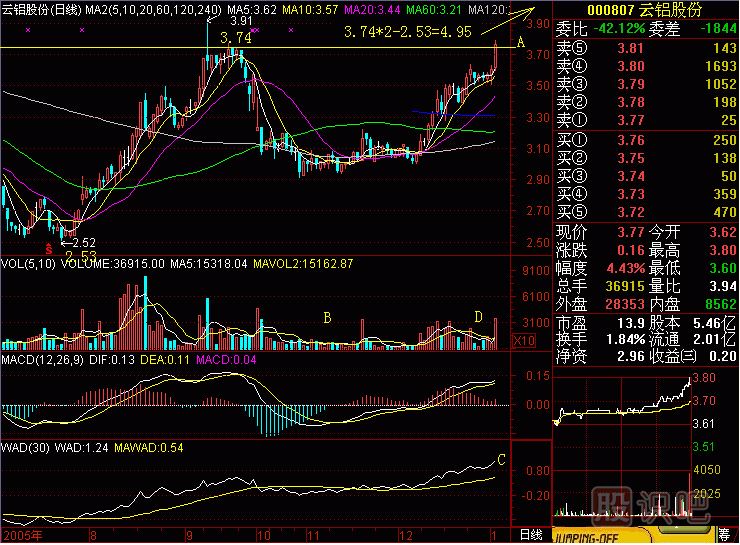Click the month 9 marker on time axis
This screenshot has width=740, height=545.
point(187,536)
